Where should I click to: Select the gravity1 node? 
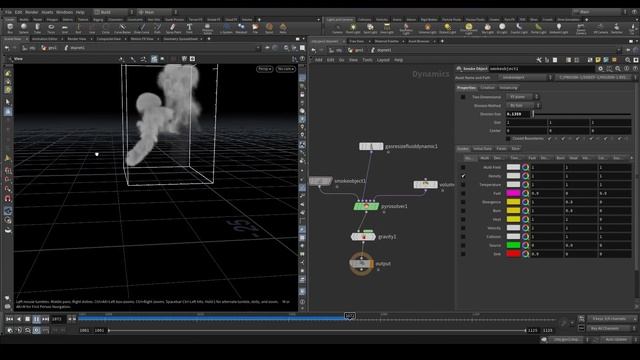click(x=363, y=237)
